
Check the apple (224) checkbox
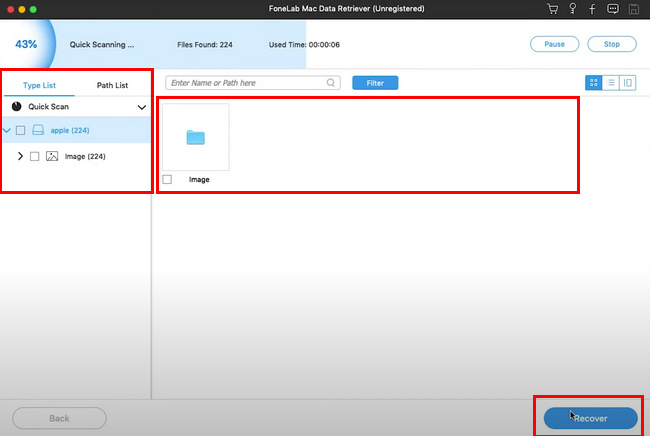[x=20, y=130]
